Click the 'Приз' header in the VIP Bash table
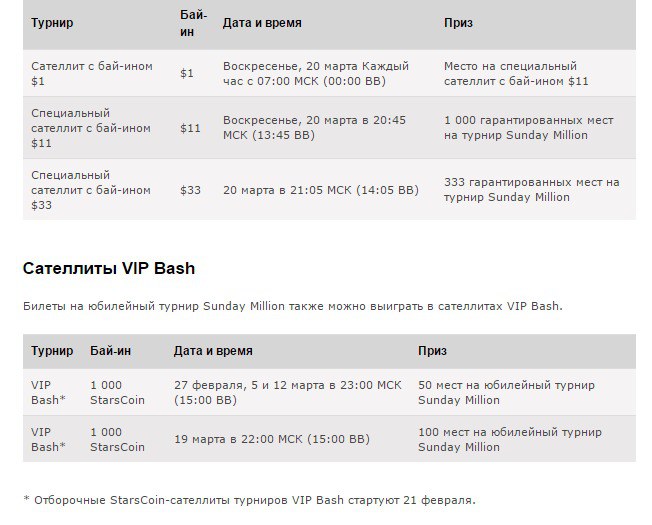Screen dimensions: 652x525 click(432, 351)
